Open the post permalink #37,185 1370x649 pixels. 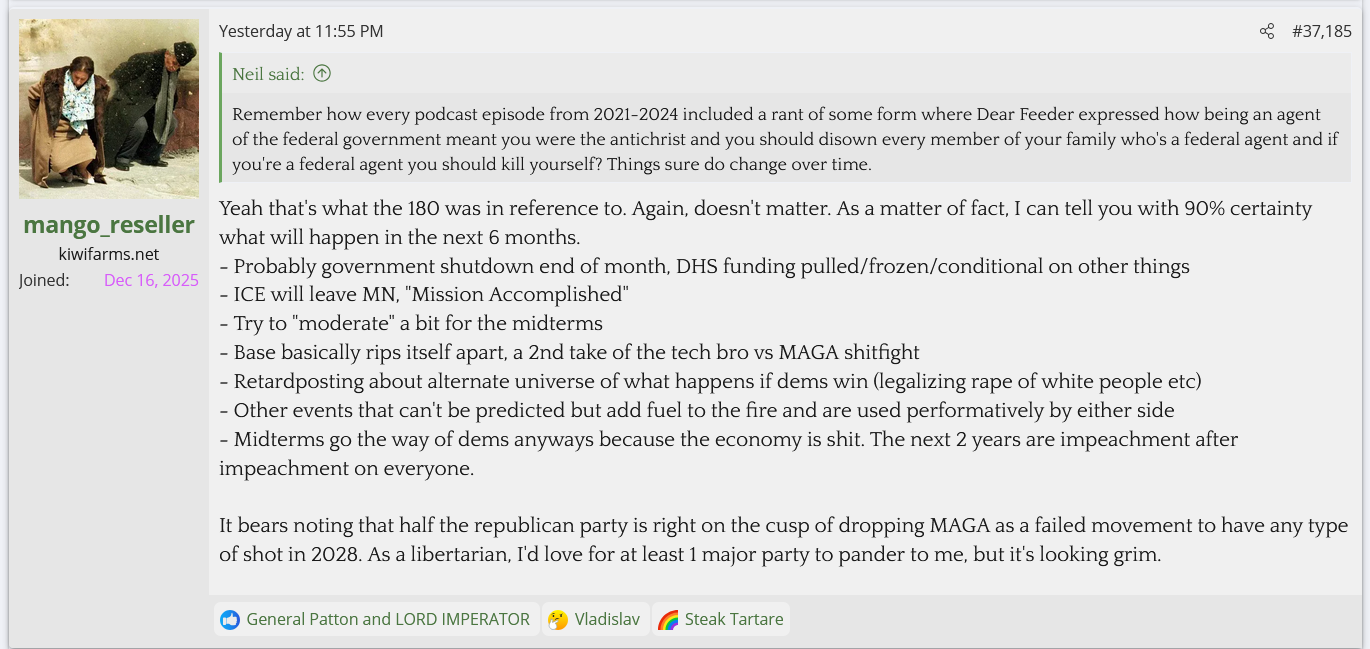coord(1321,31)
